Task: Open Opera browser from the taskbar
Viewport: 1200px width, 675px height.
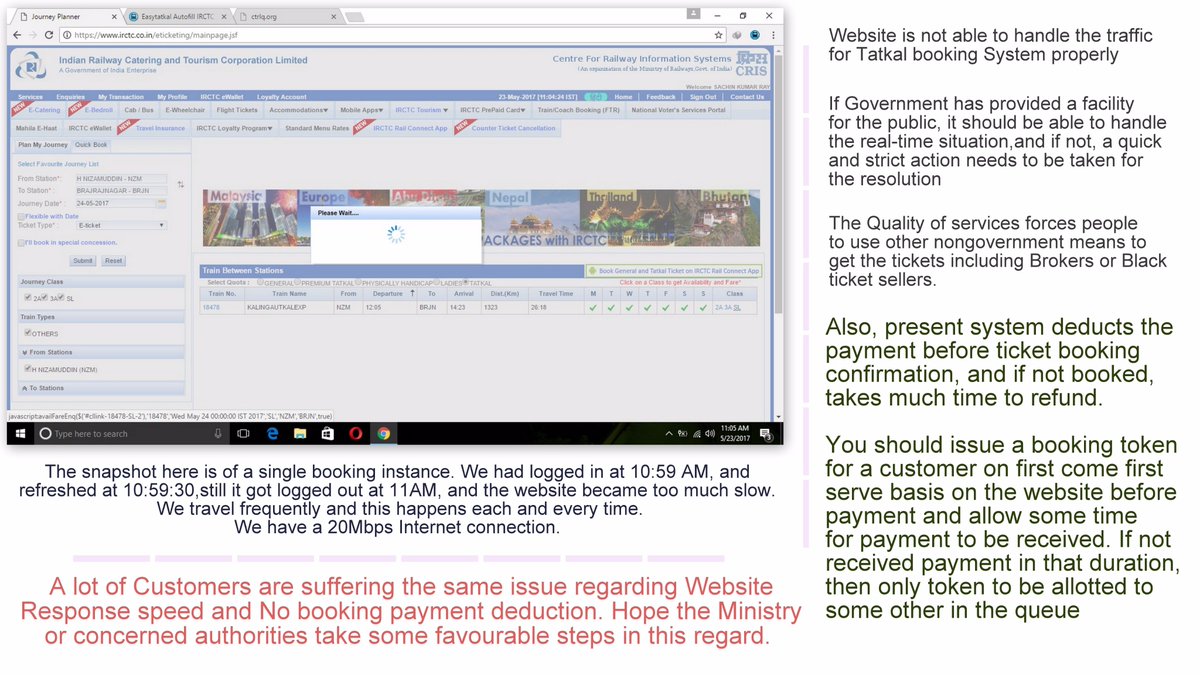Action: [355, 434]
